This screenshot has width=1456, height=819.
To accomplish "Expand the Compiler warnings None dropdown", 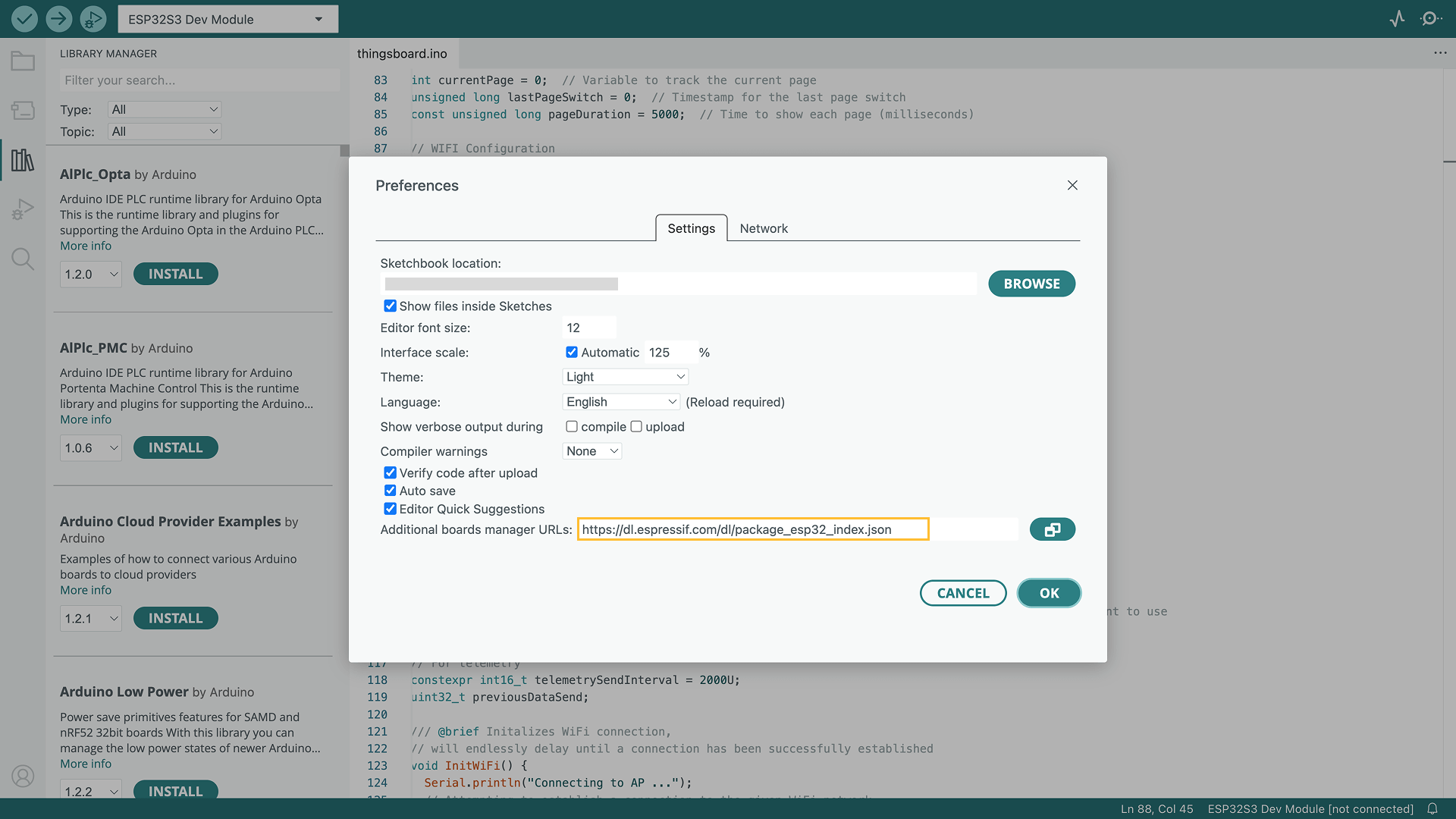I will pyautogui.click(x=591, y=451).
